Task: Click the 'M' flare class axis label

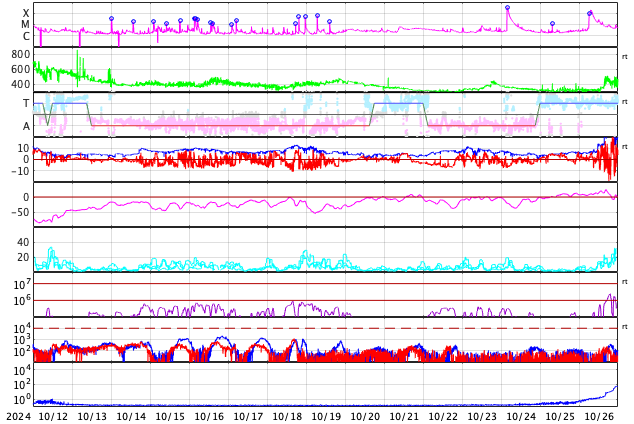Action: pos(25,25)
